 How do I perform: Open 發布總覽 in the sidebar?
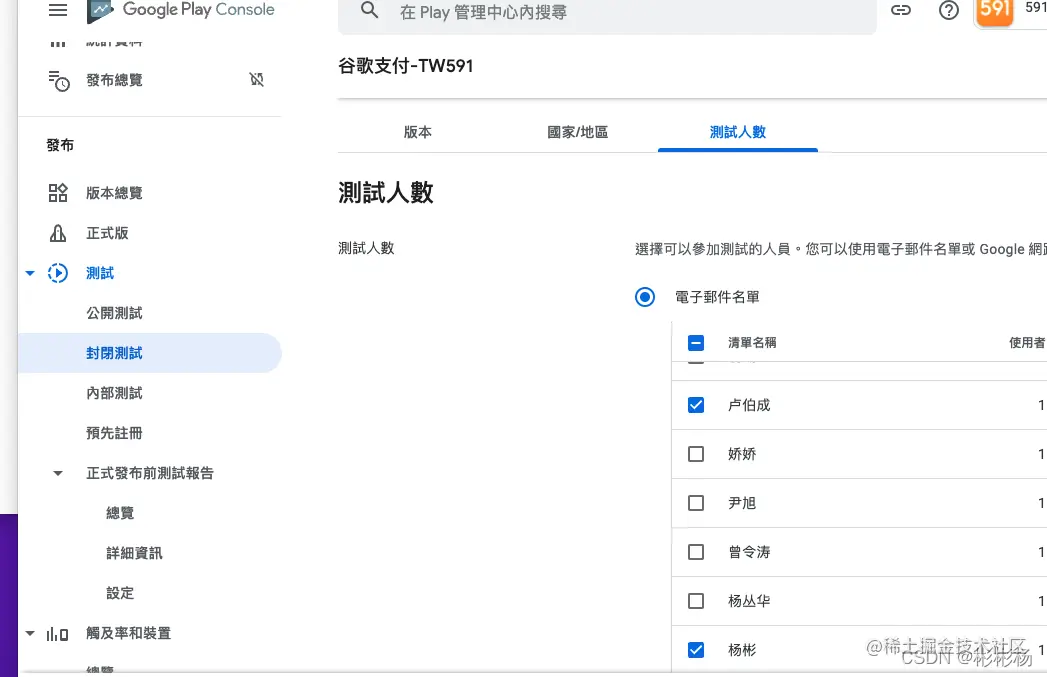click(x=114, y=80)
